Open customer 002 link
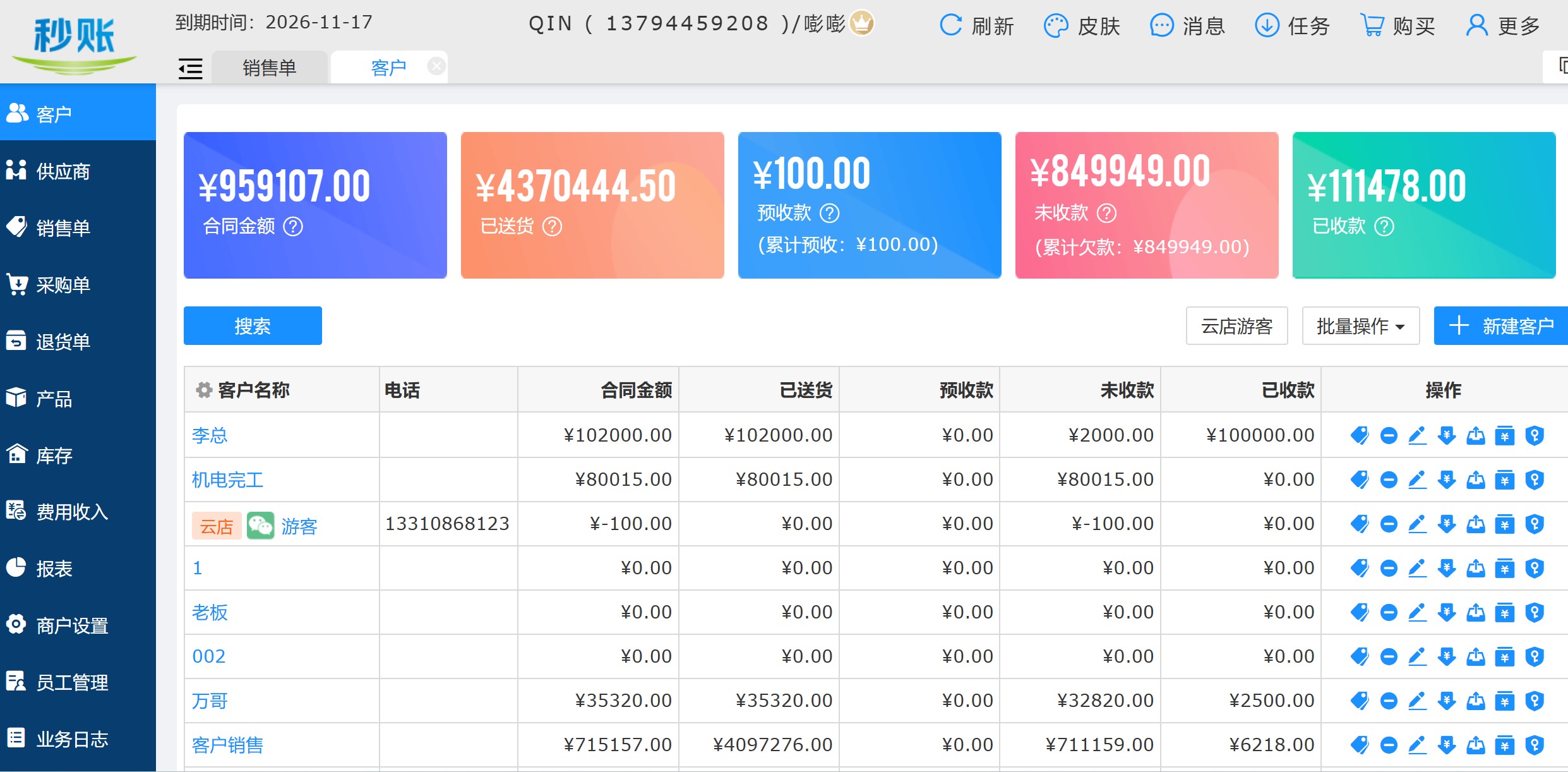 click(x=209, y=656)
